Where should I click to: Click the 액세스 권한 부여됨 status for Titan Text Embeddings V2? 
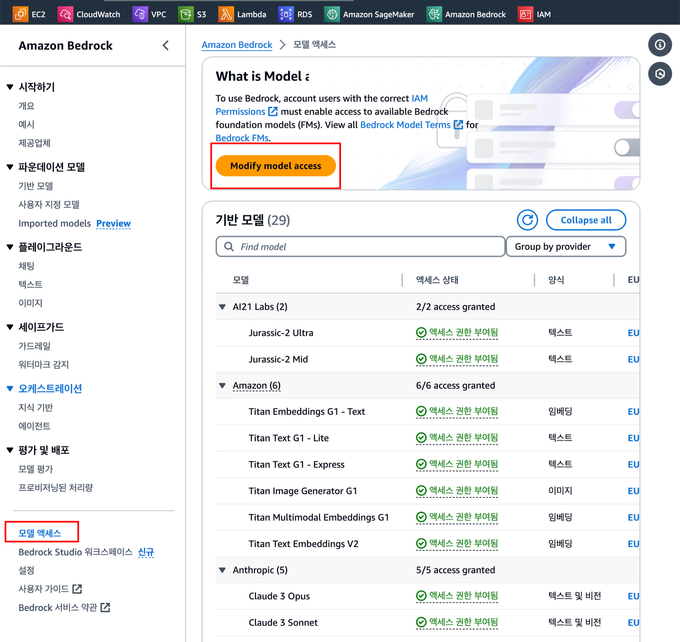pos(457,544)
